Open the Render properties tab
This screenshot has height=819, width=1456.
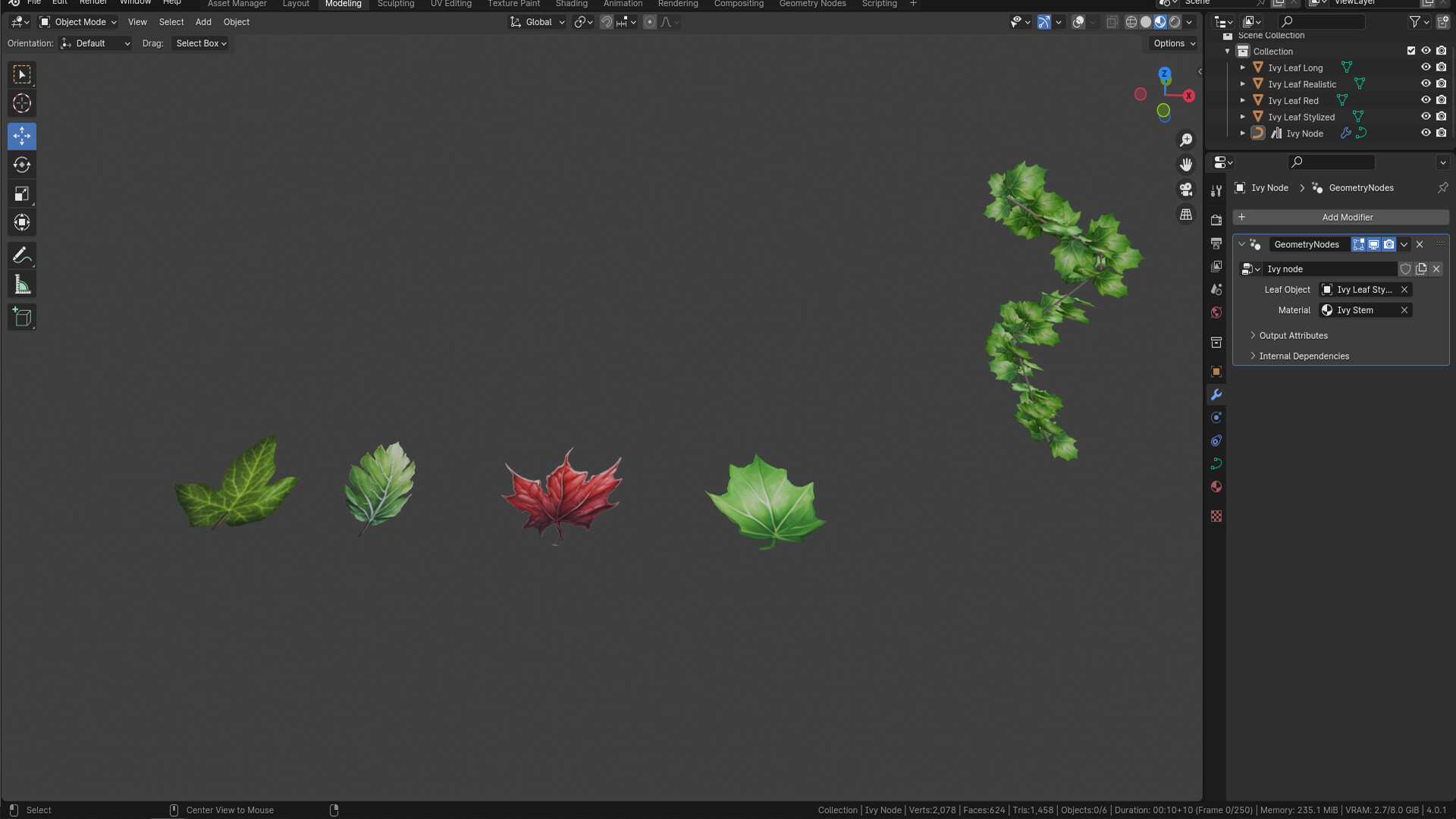pyautogui.click(x=1216, y=220)
